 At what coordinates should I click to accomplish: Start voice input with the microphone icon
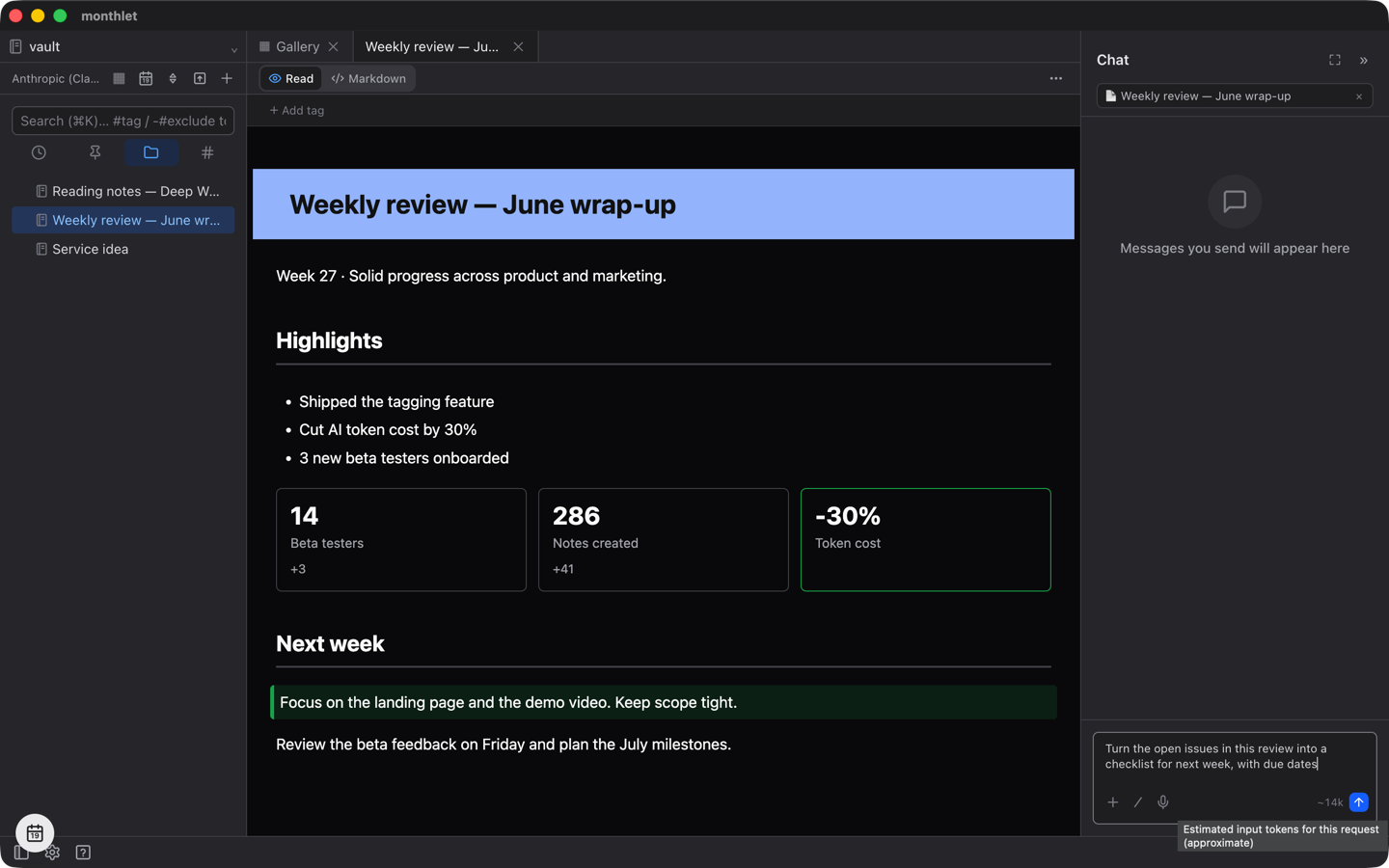coord(1163,802)
